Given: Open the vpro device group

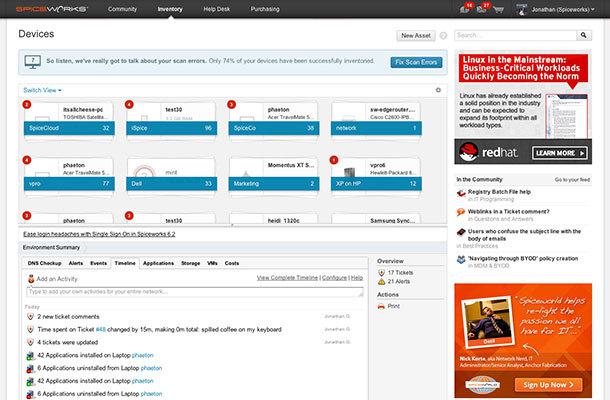Looking at the screenshot, I should (69, 184).
